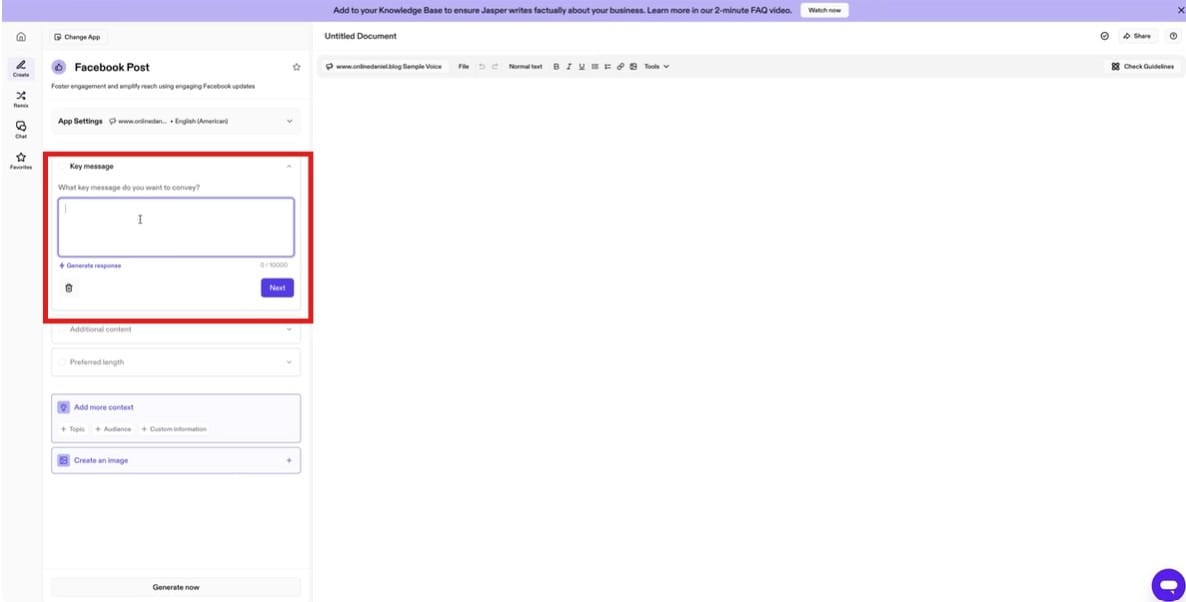Select the Sample Voice brand voice
This screenshot has width=1186, height=602.
click(x=383, y=67)
